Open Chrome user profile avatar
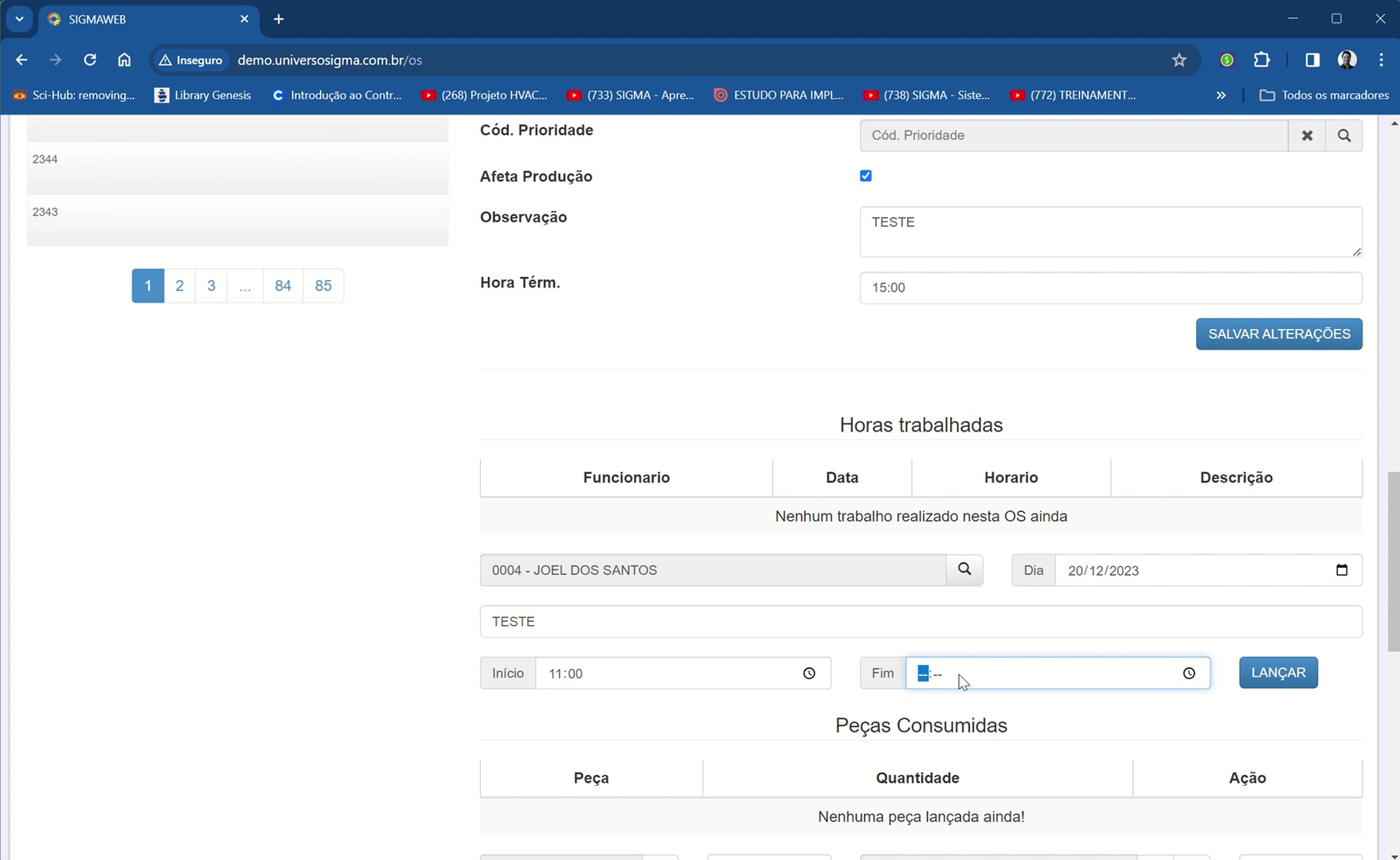Image resolution: width=1400 pixels, height=860 pixels. 1347,60
